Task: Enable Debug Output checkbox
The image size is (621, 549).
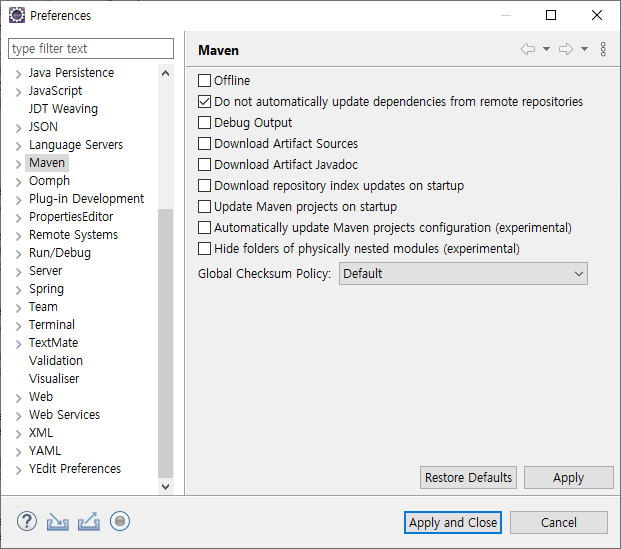Action: (204, 122)
